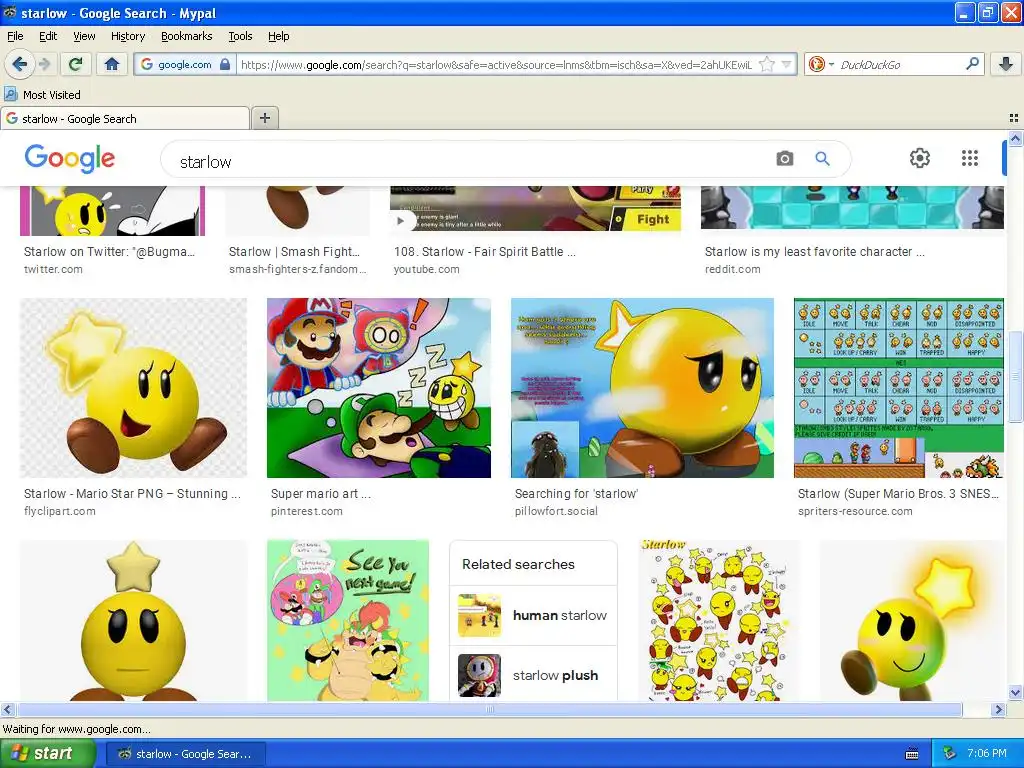Screen dimensions: 1024x768
Task: Open the Super mario art pinterest image
Action: coord(379,388)
